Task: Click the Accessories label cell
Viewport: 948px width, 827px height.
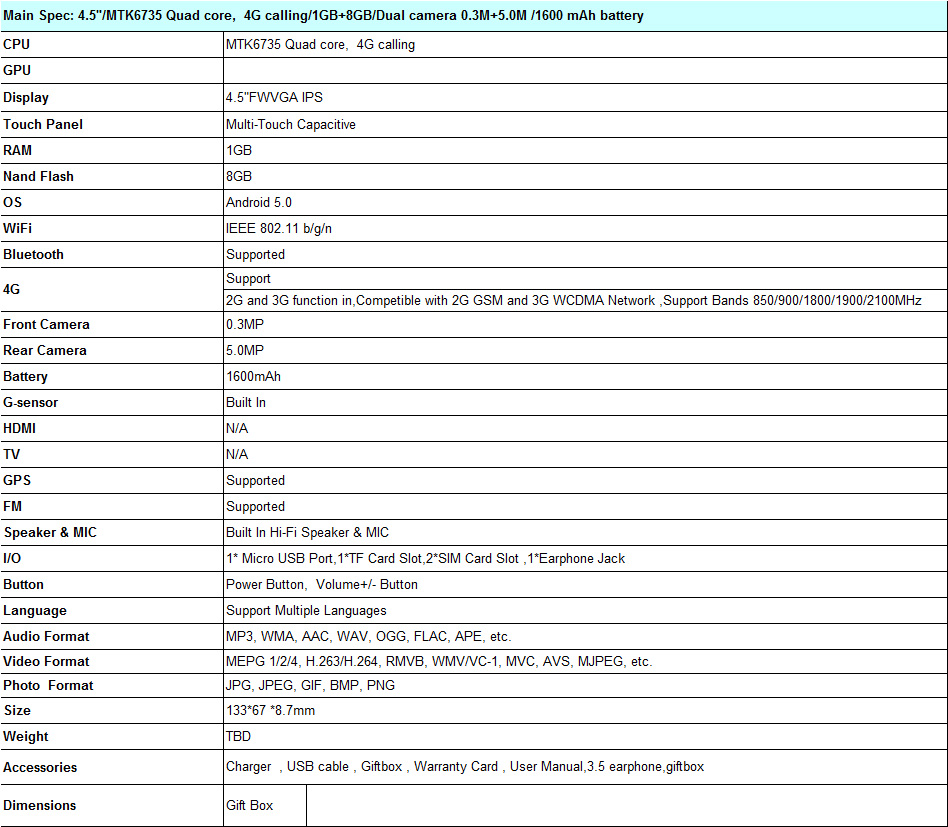Action: click(x=112, y=767)
